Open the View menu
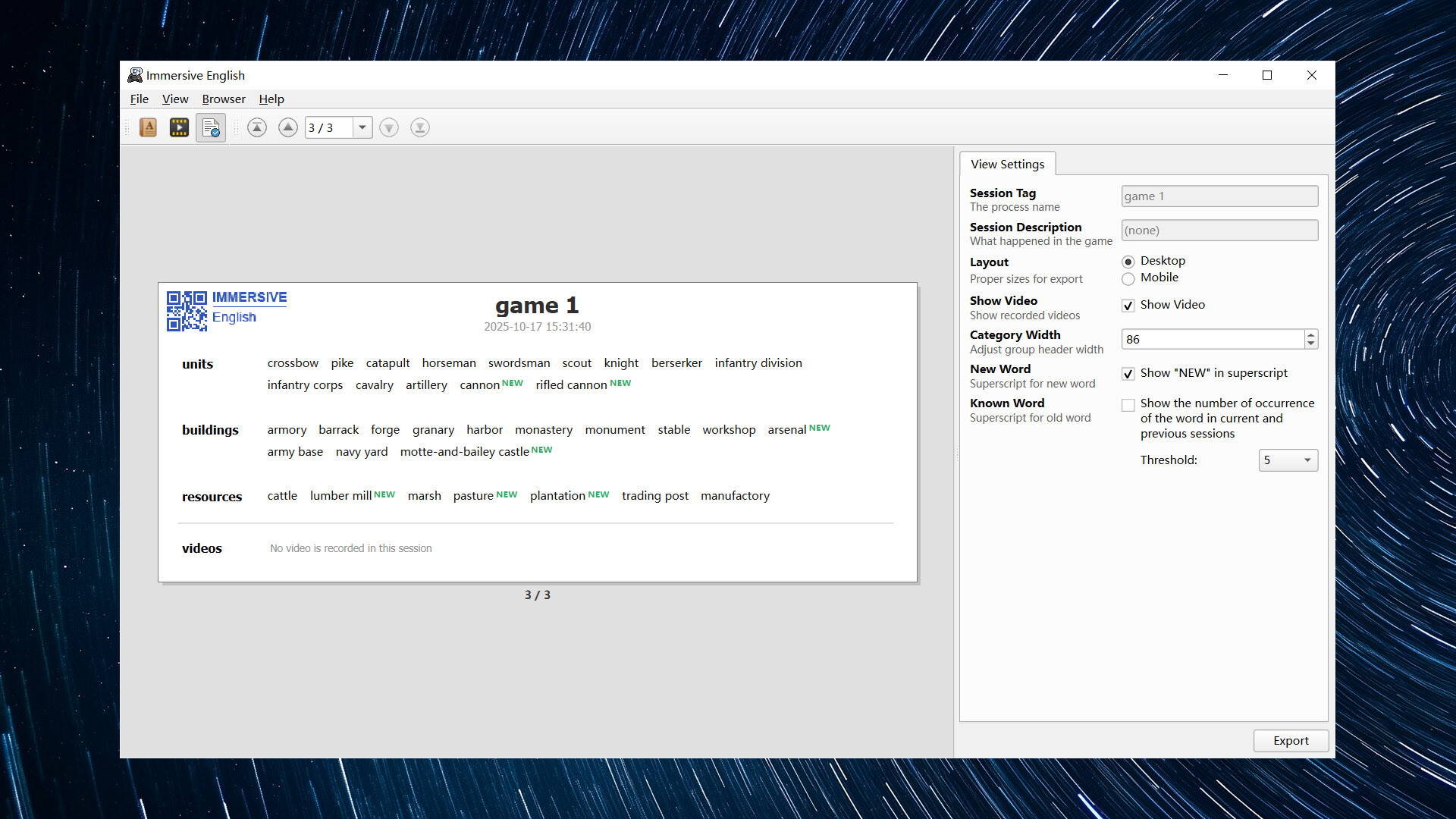 175,99
